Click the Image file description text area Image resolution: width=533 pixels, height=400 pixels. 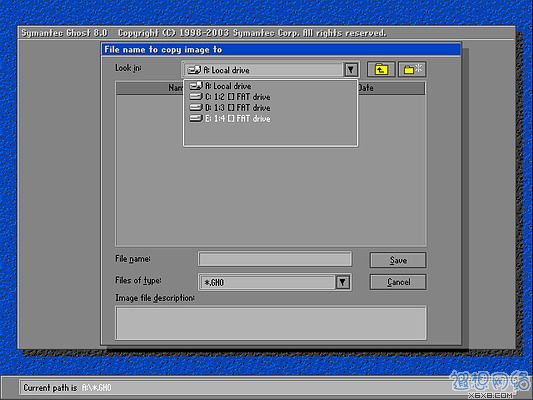click(x=271, y=323)
